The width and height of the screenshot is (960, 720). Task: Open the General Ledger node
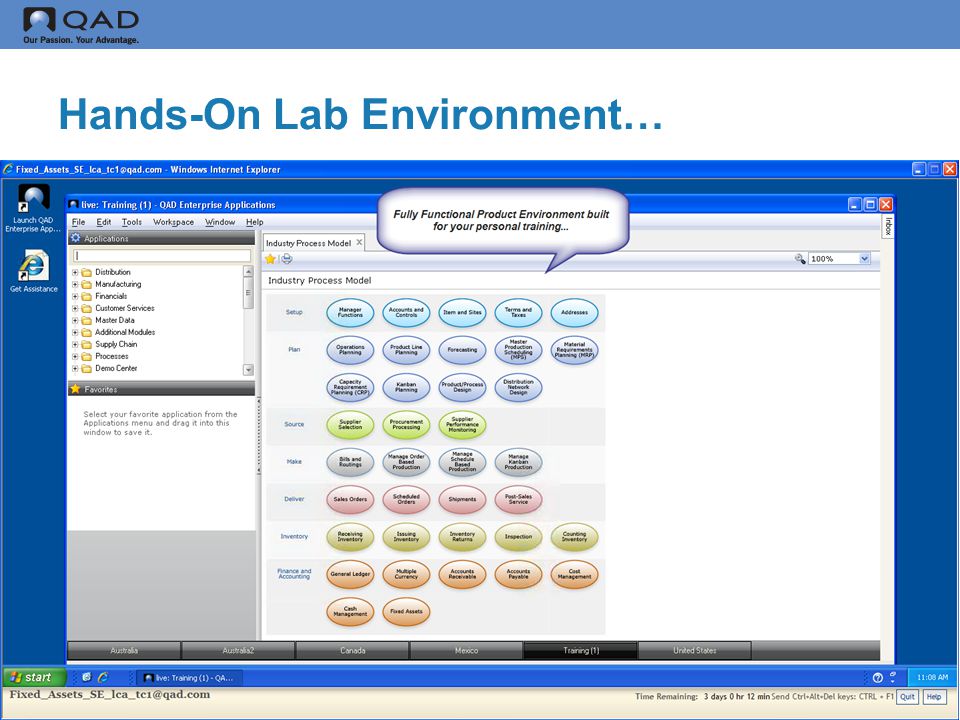(x=350, y=574)
